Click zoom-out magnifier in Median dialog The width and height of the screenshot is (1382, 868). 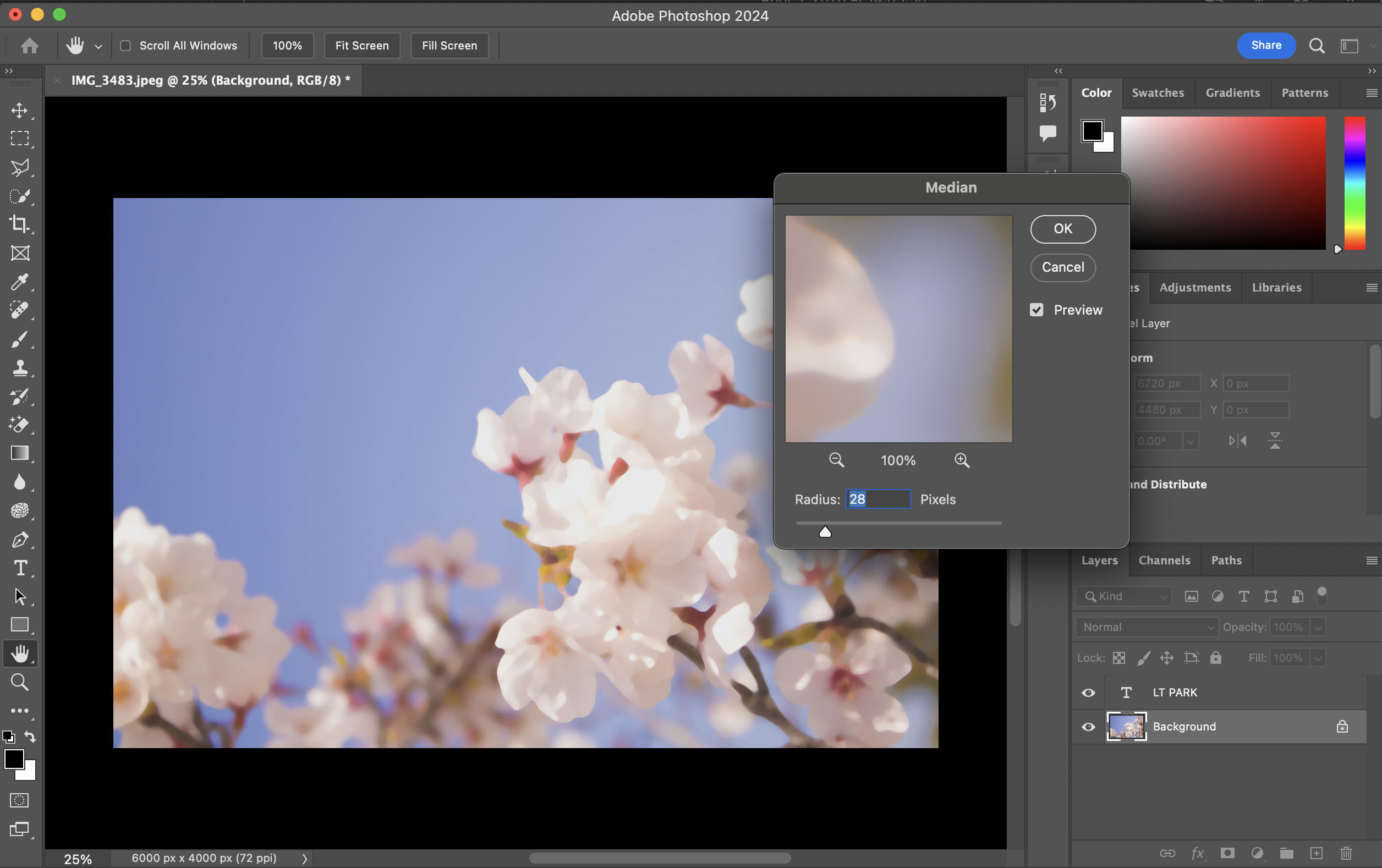[836, 460]
